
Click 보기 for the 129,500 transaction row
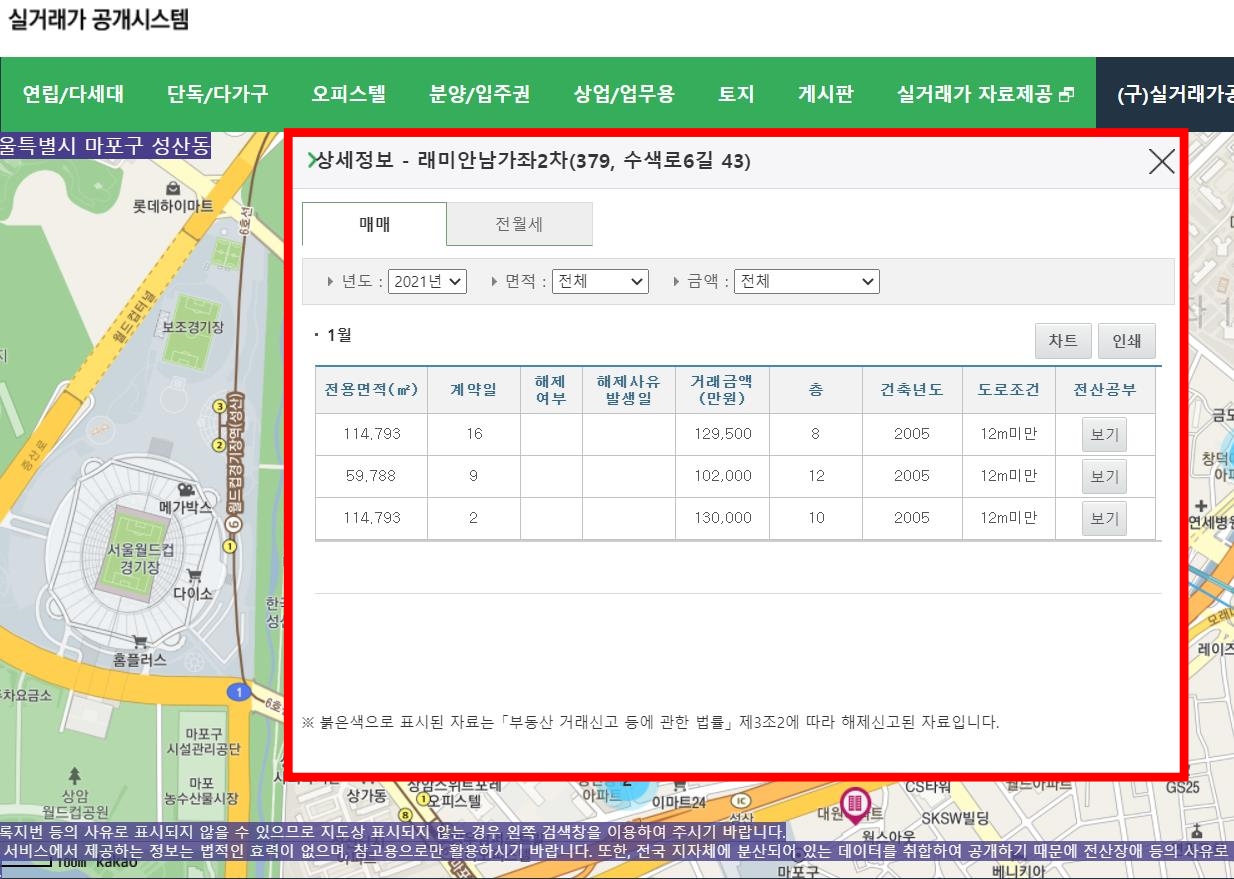point(1104,435)
